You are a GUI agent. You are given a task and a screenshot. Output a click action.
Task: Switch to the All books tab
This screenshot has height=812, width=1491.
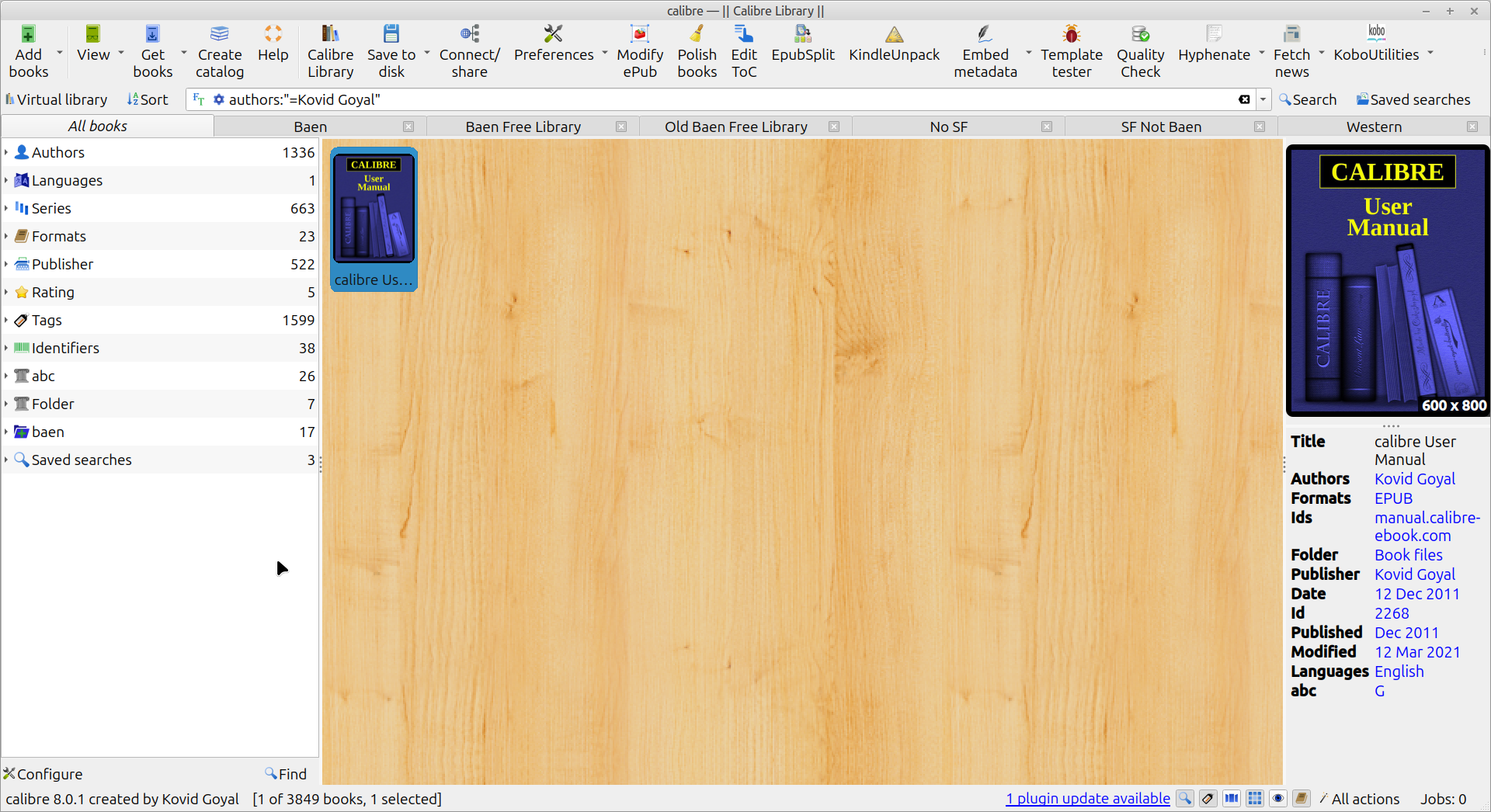point(107,126)
